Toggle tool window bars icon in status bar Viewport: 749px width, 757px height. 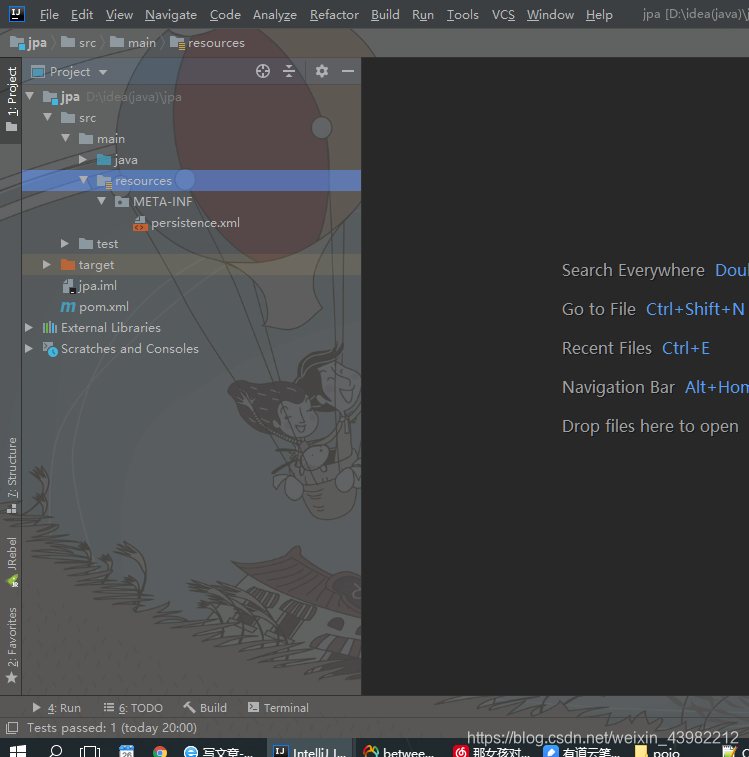pos(12,728)
